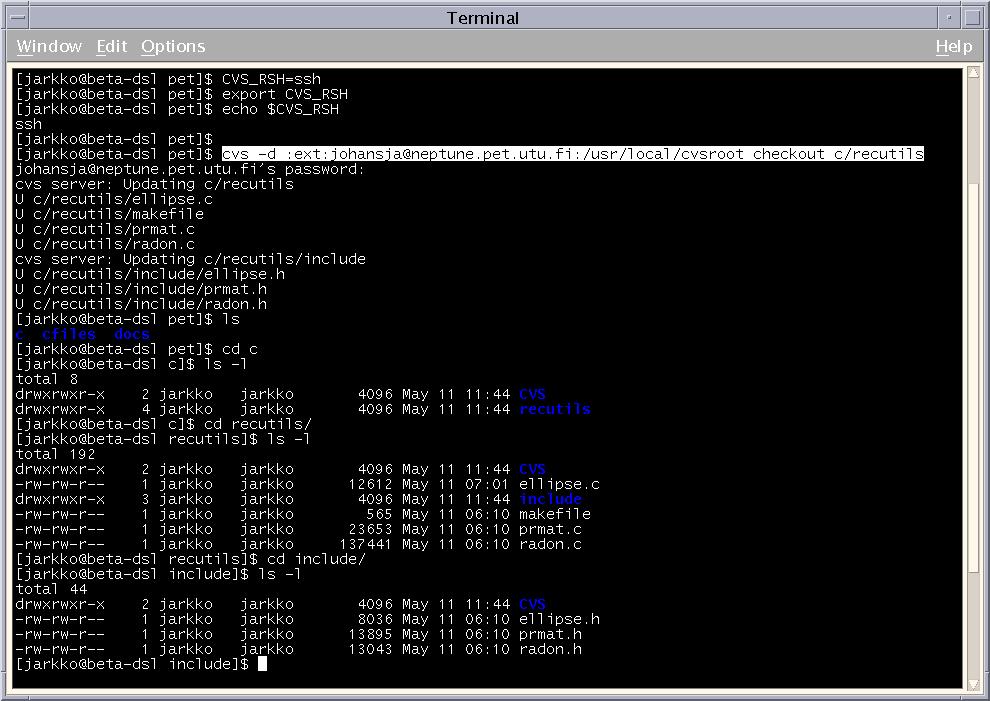Click the blue 'include' directory name
This screenshot has height=701, width=990.
click(550, 499)
